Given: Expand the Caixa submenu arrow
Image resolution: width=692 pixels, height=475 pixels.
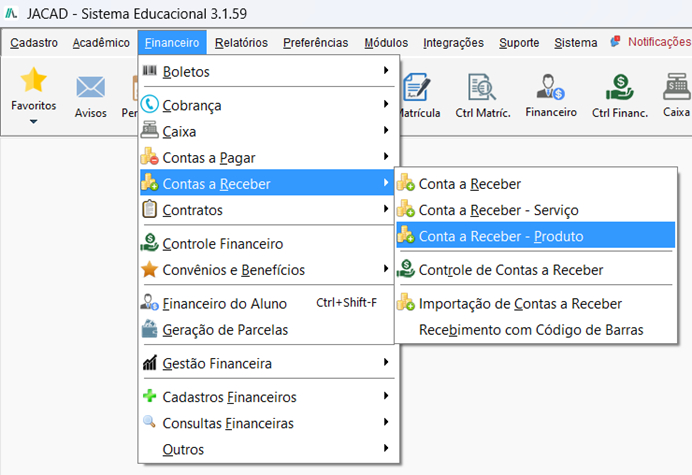Looking at the screenshot, I should [x=386, y=130].
